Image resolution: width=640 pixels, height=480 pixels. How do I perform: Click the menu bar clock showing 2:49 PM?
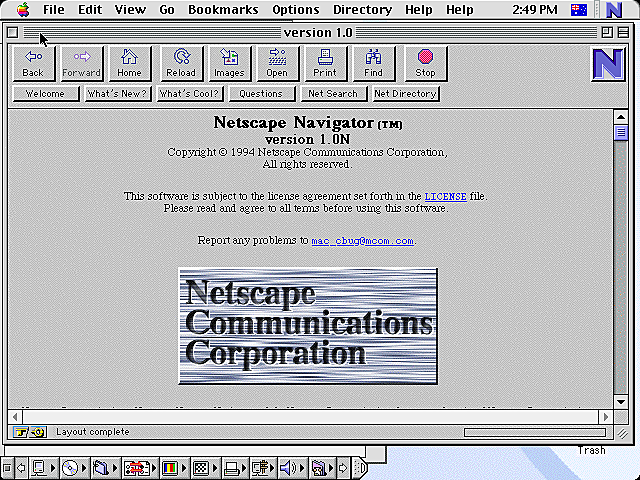click(535, 9)
